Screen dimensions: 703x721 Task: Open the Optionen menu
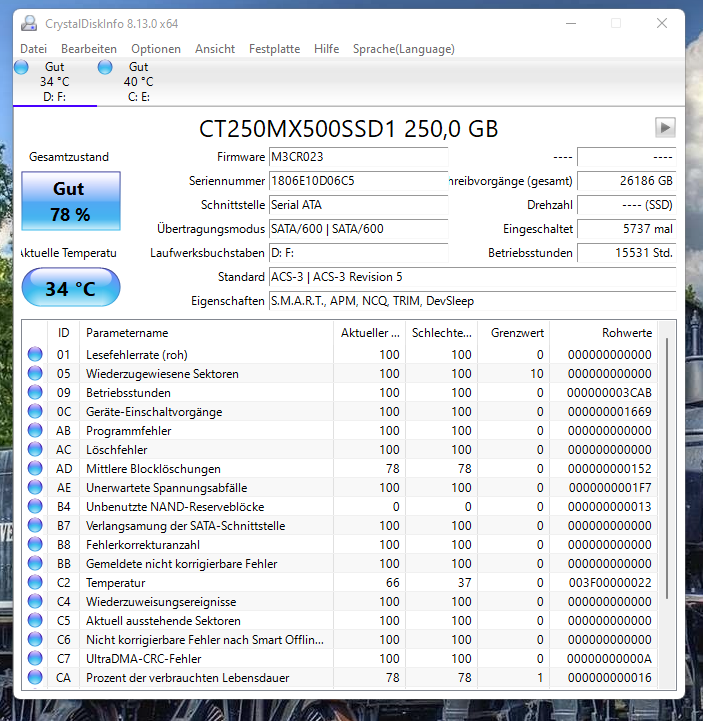pyautogui.click(x=156, y=49)
